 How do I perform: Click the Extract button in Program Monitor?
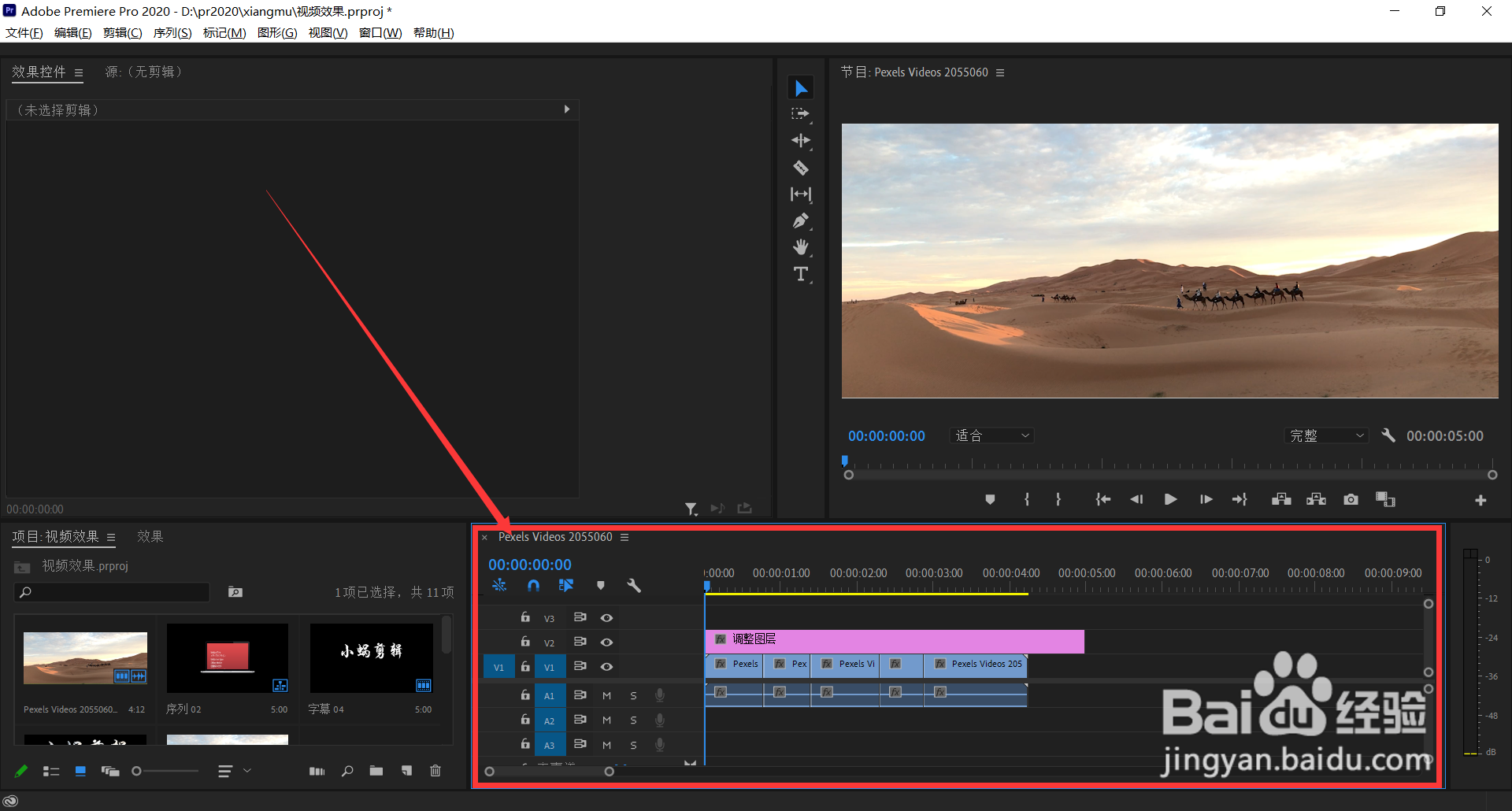coord(1316,499)
